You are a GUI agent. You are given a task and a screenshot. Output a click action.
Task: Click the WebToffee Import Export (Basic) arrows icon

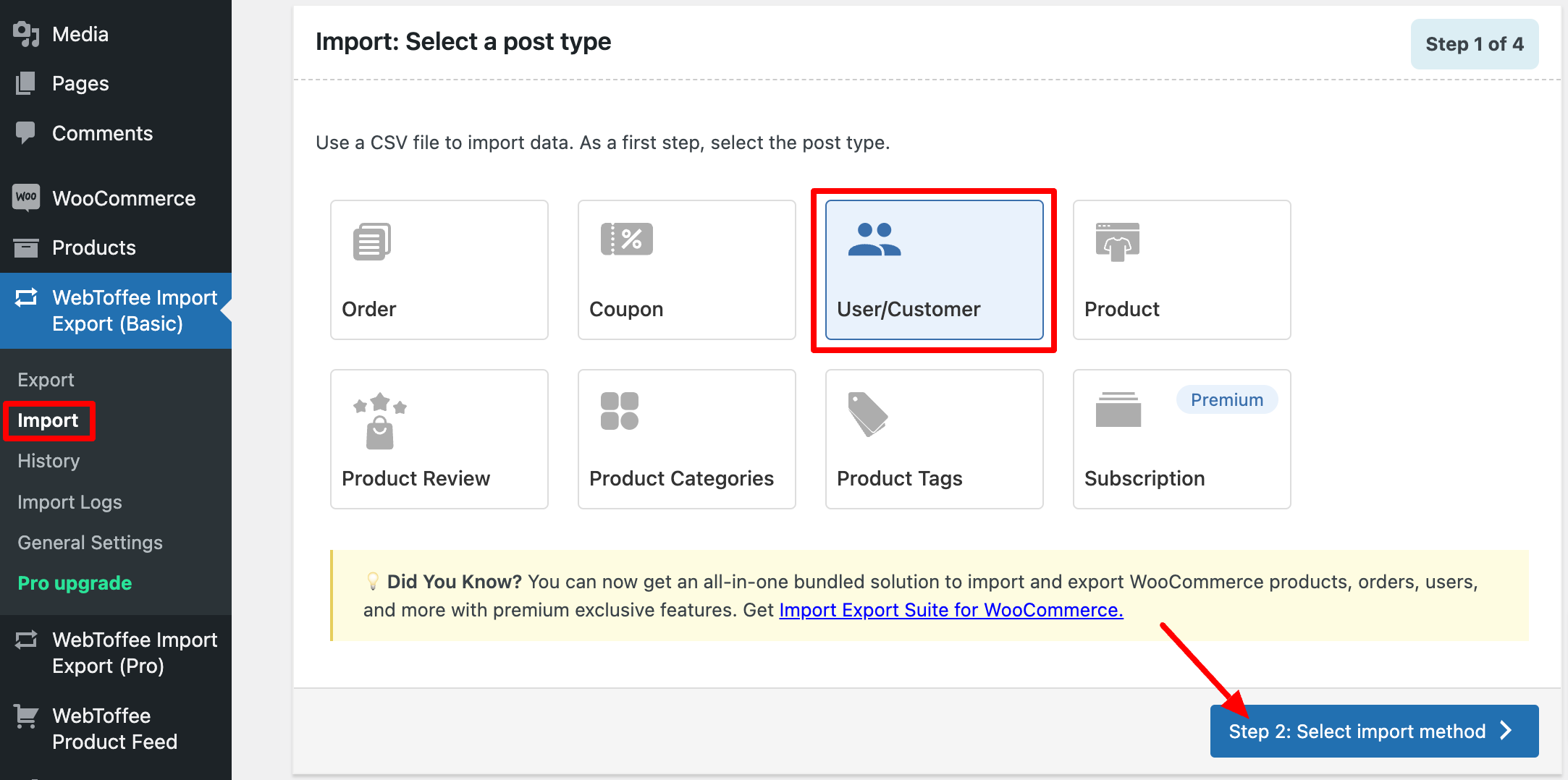(x=26, y=297)
